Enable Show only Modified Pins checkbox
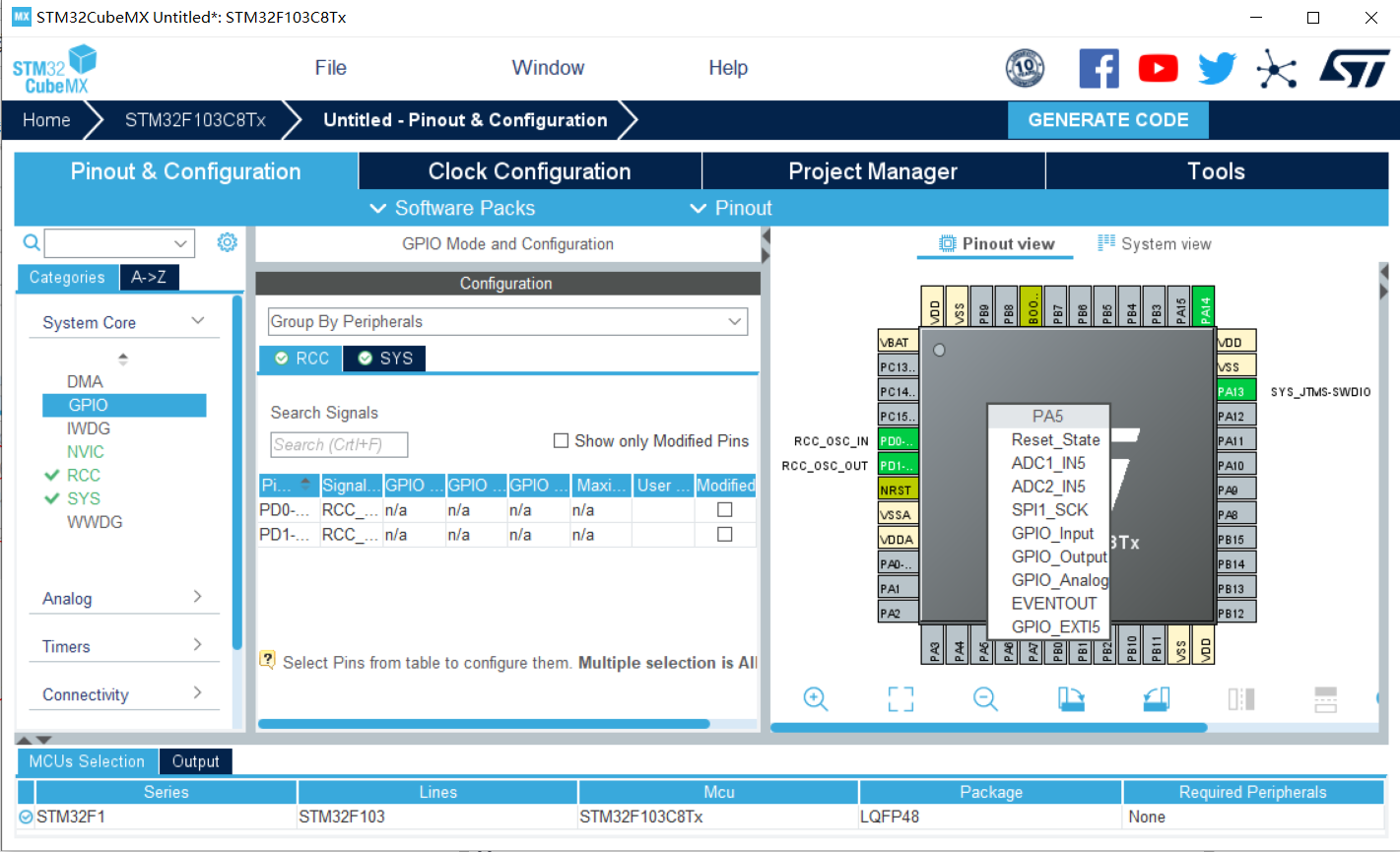The width and height of the screenshot is (1400, 852). [561, 441]
